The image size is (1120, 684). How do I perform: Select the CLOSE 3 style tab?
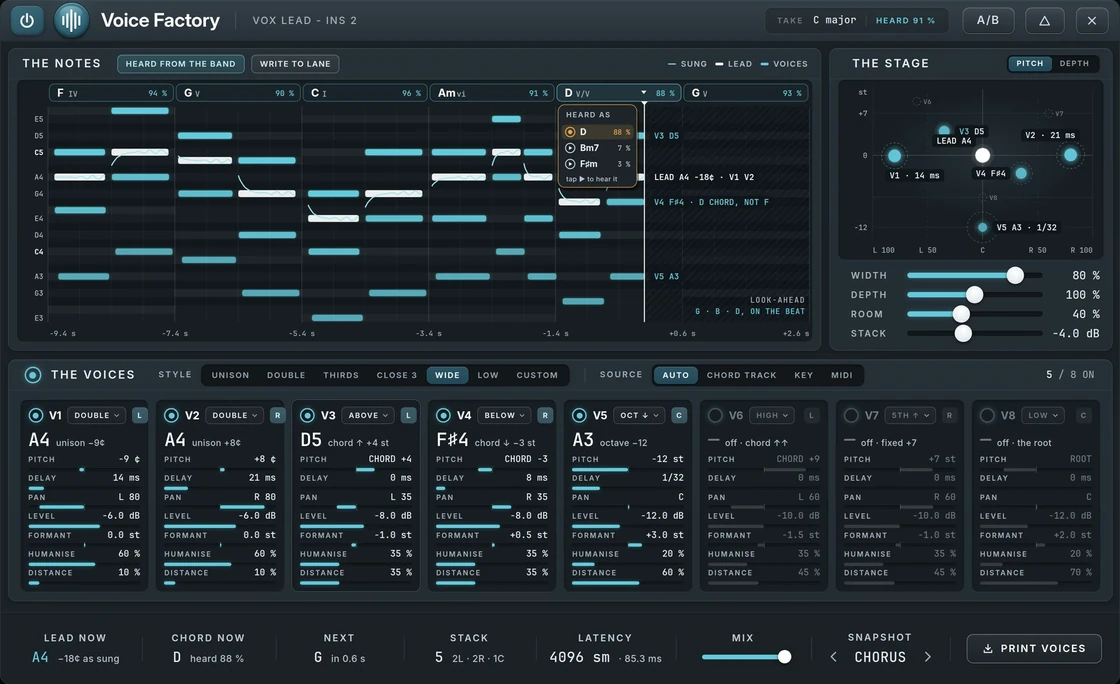click(396, 375)
